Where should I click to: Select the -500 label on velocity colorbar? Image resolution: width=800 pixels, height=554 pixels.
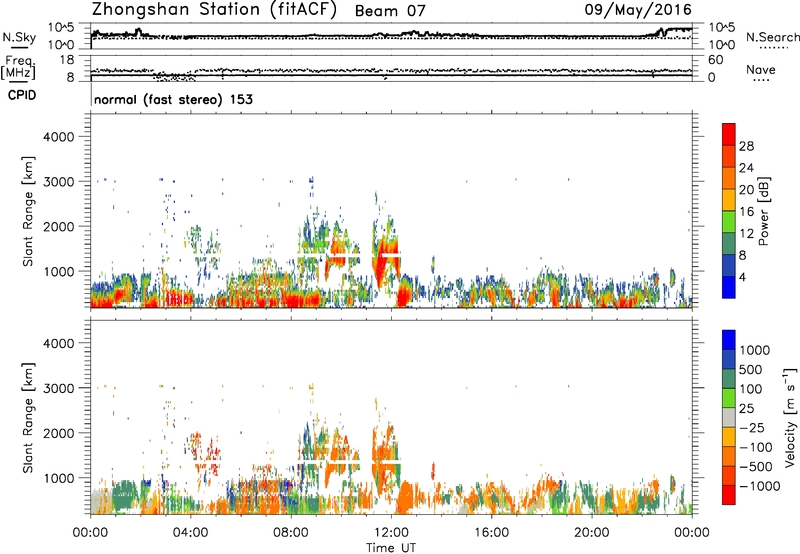756,467
